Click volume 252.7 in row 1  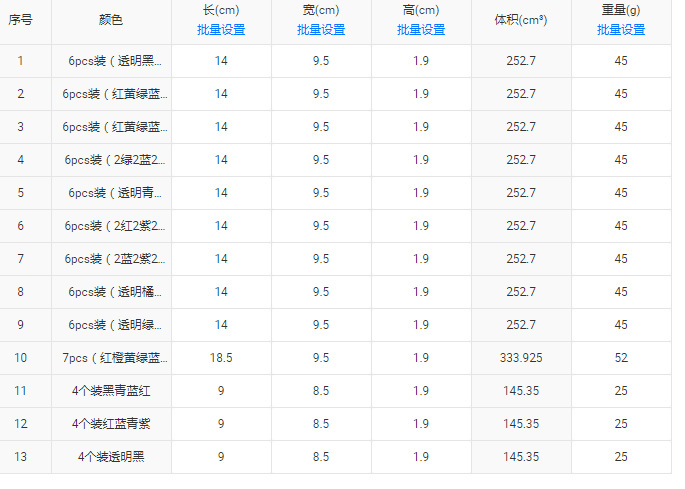(x=521, y=61)
